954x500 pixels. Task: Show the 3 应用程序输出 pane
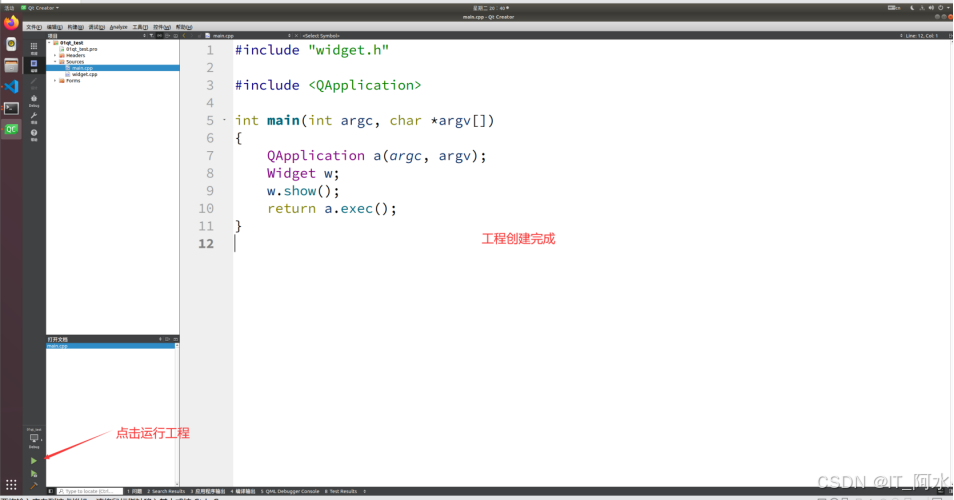207,491
